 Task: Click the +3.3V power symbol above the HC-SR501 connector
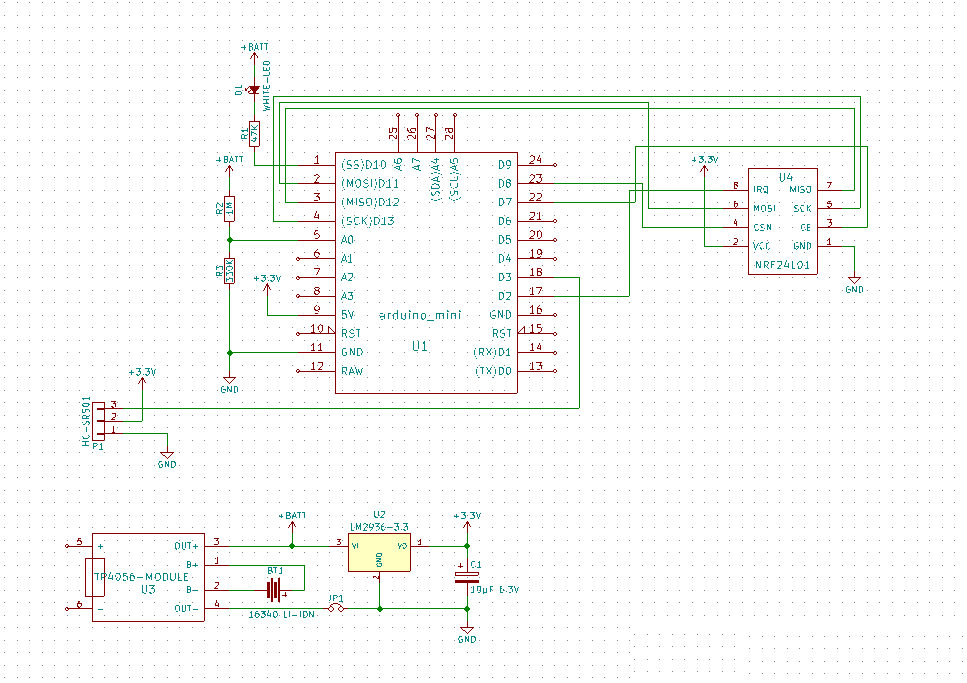[x=142, y=378]
